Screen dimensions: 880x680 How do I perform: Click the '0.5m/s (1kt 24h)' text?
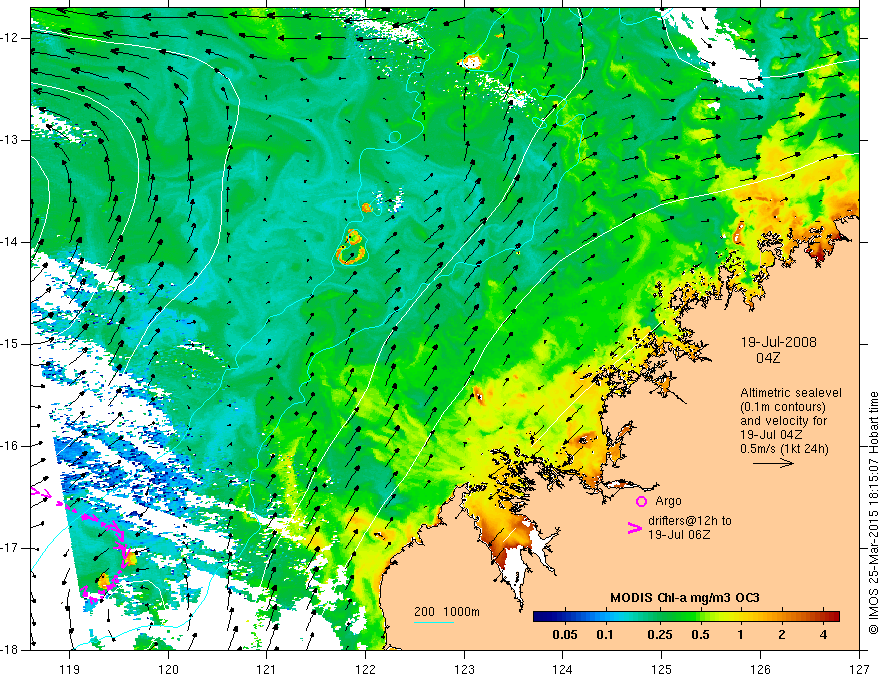[x=784, y=448]
